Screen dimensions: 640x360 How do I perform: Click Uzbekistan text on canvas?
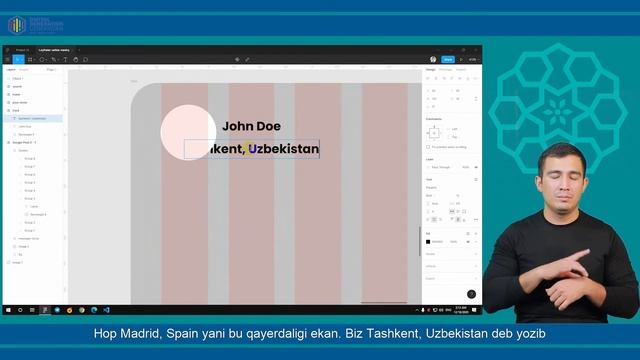pyautogui.click(x=284, y=149)
